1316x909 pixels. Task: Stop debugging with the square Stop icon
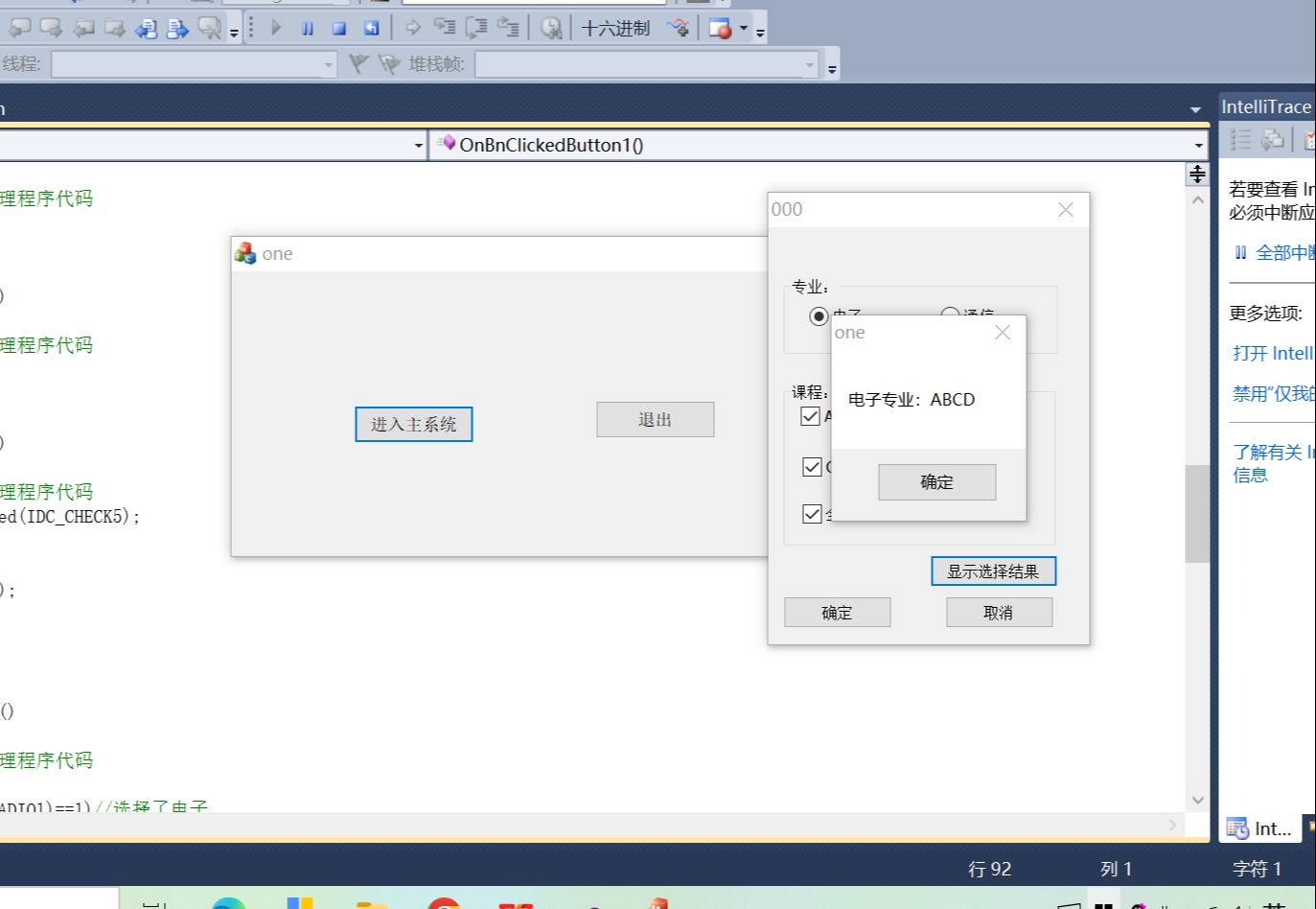(x=337, y=28)
